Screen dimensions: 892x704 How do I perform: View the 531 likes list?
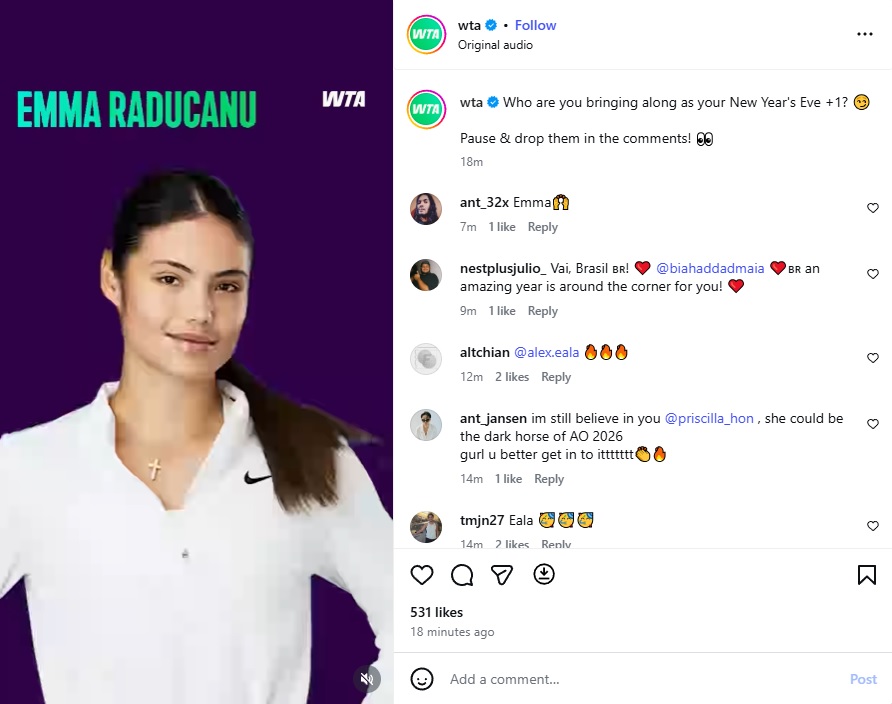(436, 612)
